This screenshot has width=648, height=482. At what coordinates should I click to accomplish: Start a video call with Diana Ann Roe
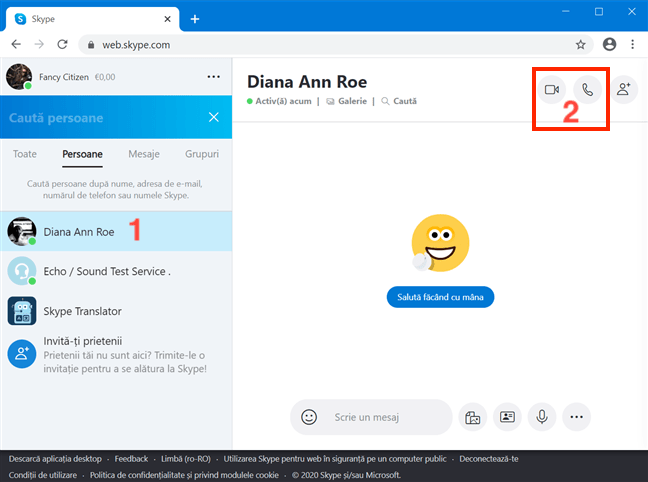[552, 89]
